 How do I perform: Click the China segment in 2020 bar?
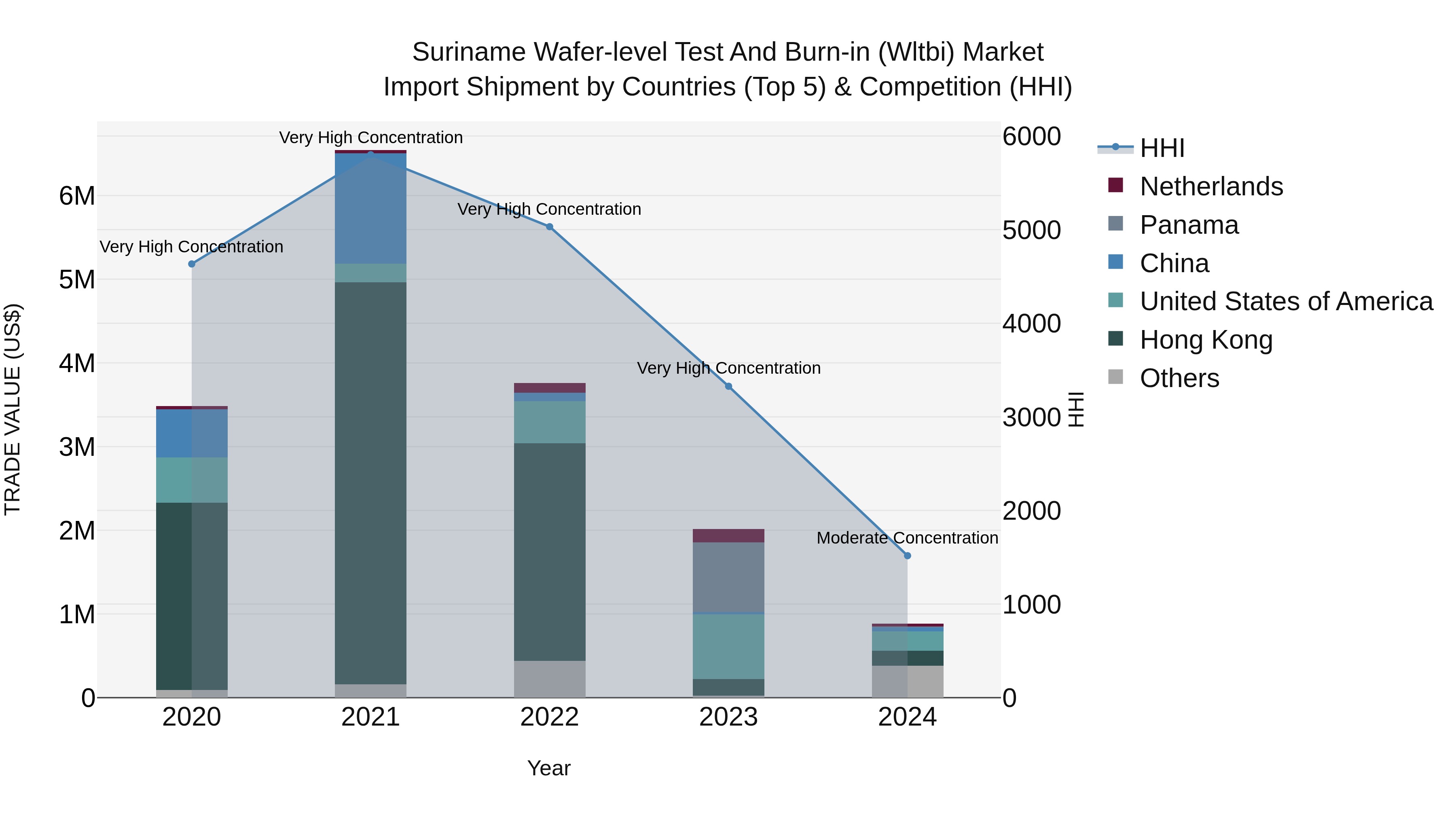tap(192, 434)
